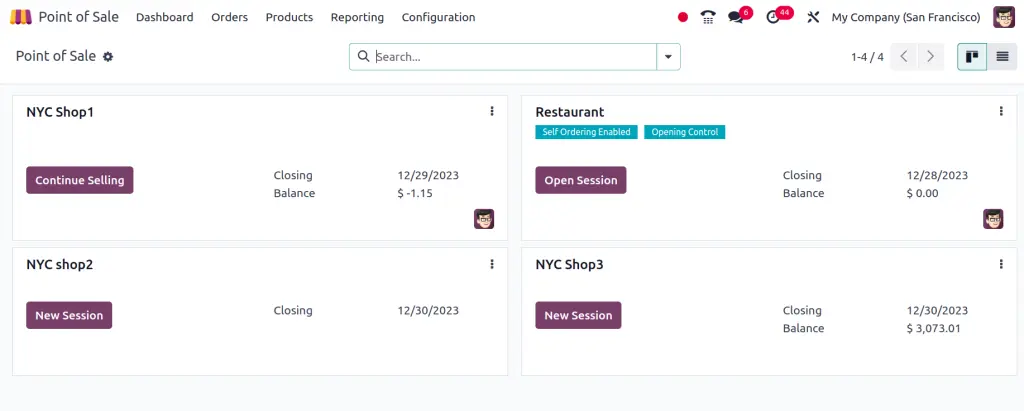Open the Configuration menu
Image resolution: width=1024 pixels, height=411 pixels.
tap(438, 17)
